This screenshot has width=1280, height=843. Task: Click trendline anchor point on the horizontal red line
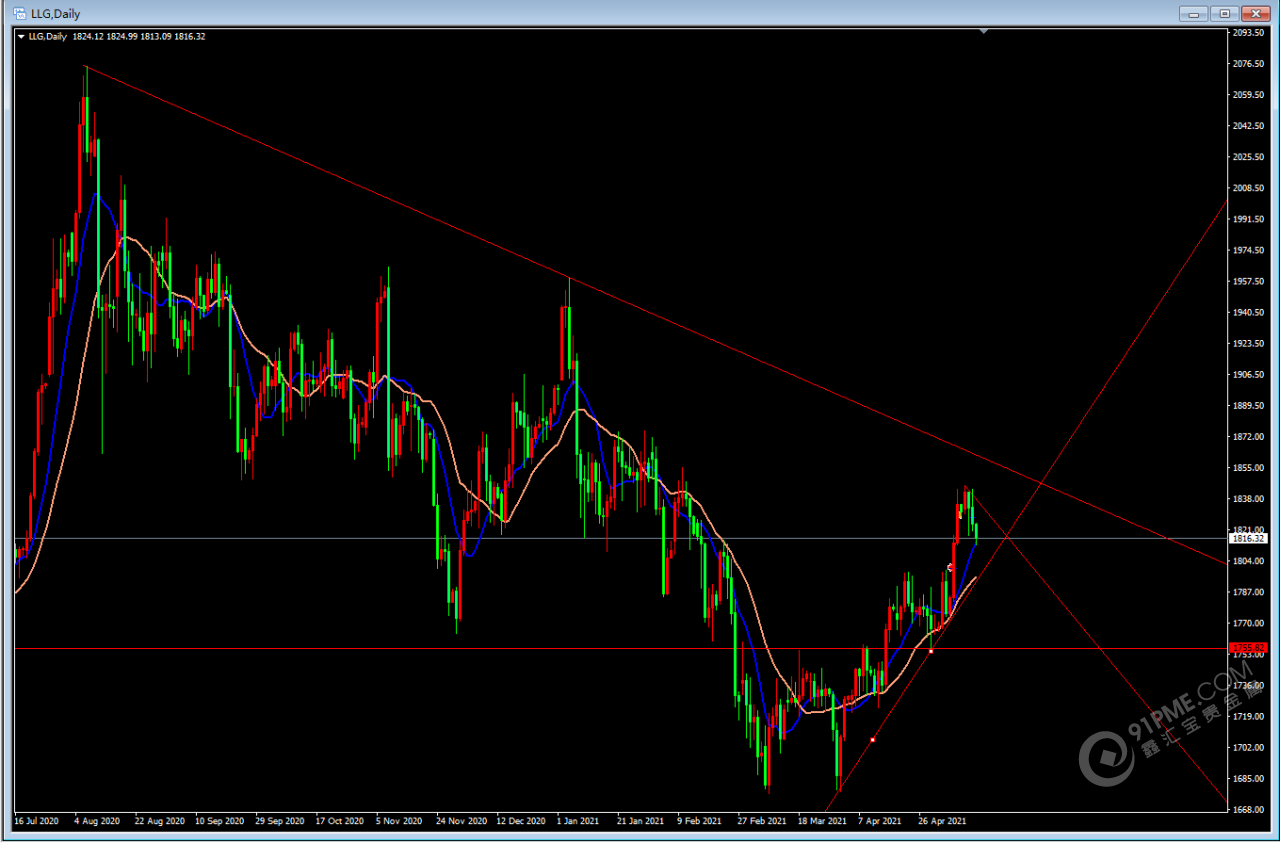coord(931,652)
